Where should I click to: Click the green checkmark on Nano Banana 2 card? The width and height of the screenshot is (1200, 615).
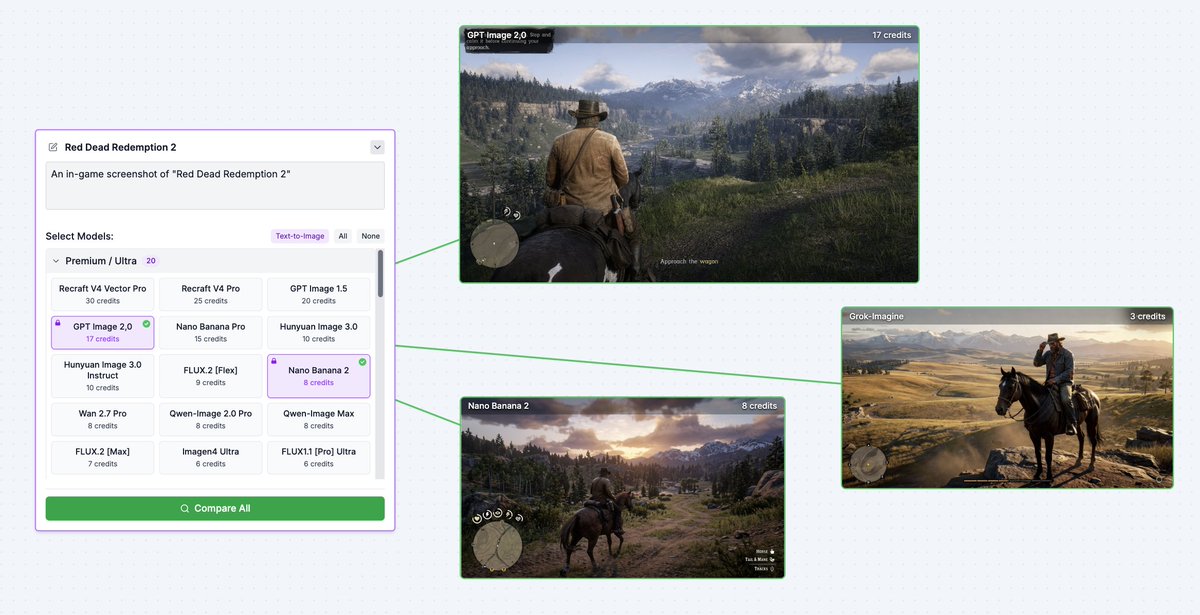click(362, 361)
